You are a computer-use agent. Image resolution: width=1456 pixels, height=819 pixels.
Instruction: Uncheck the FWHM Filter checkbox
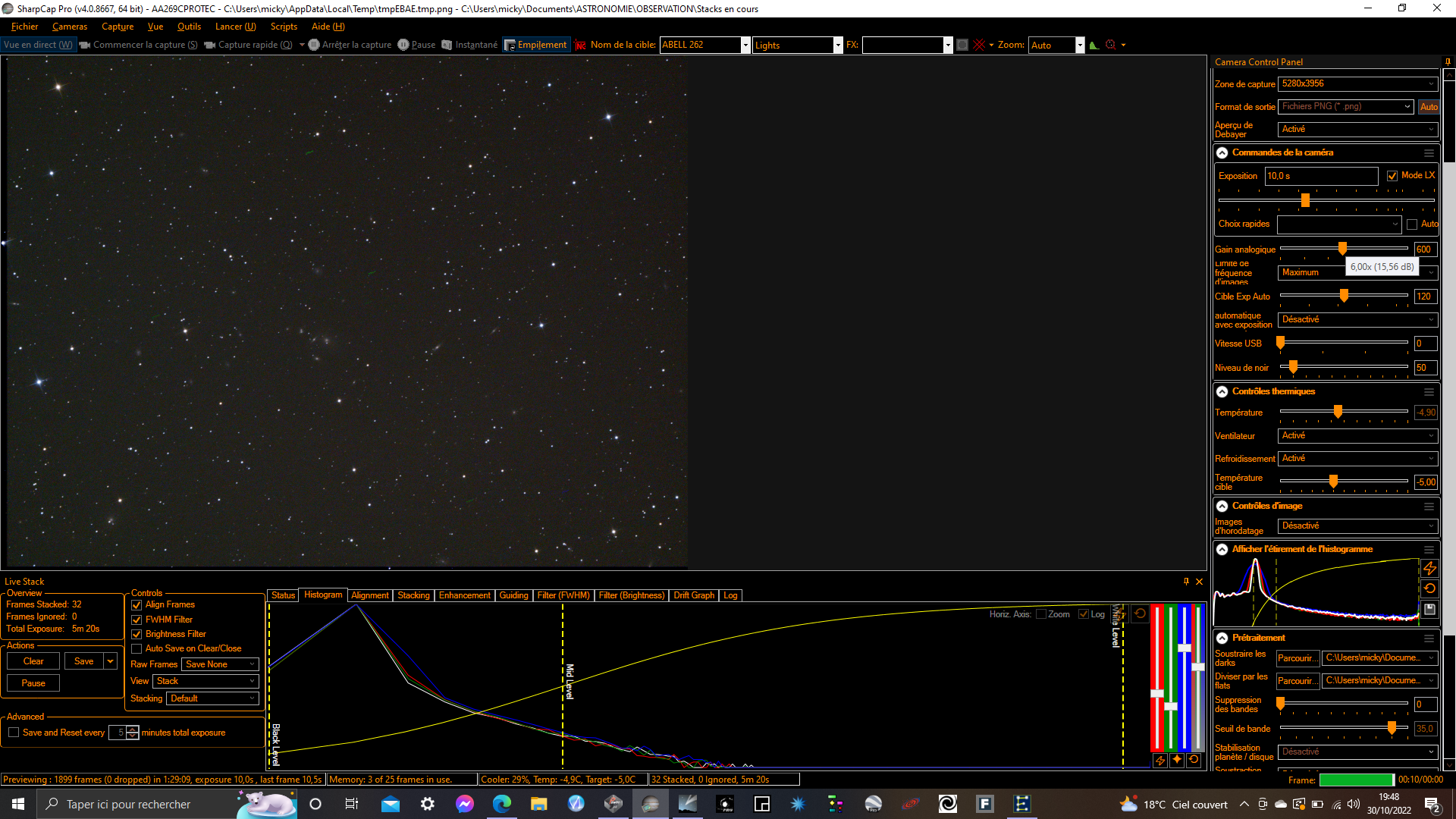coord(137,620)
